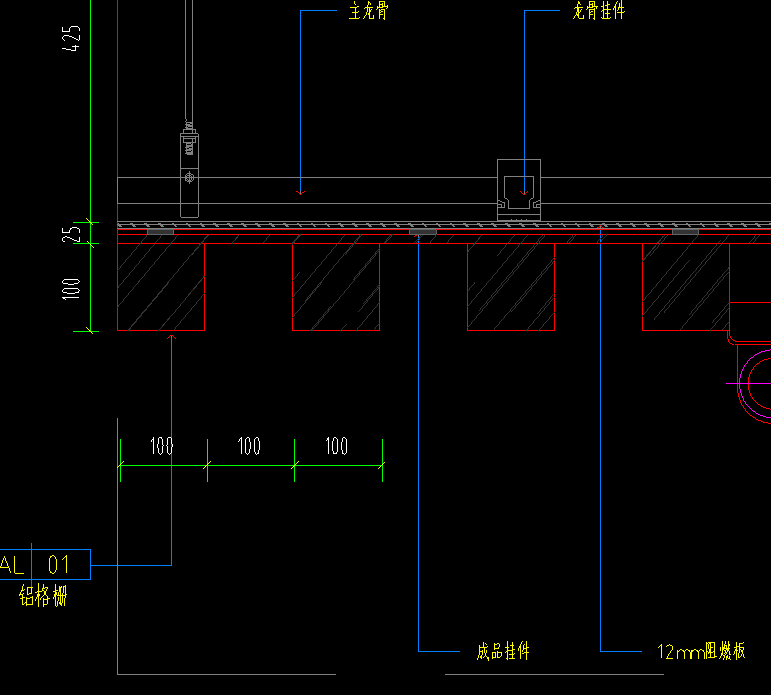
Task: Click the 01 cell of the material tag
Action: click(x=60, y=565)
